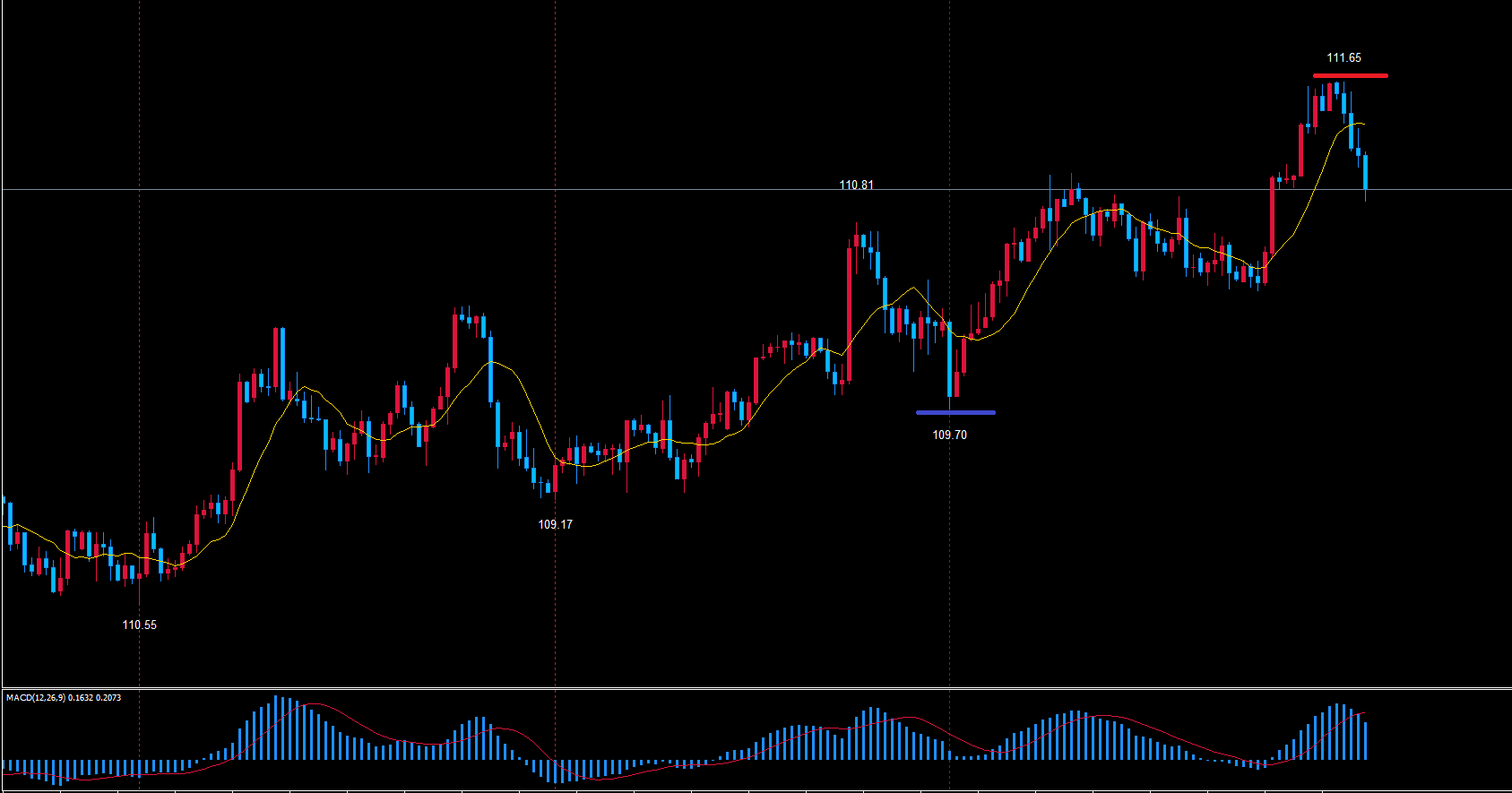Select the 110.81 price level label
1512x793 pixels.
click(856, 185)
